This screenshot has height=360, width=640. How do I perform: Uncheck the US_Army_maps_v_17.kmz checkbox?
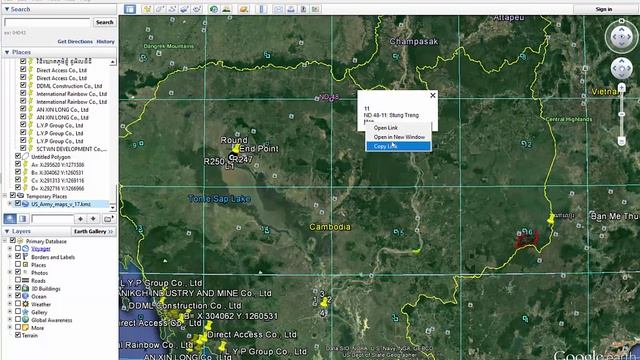point(18,203)
